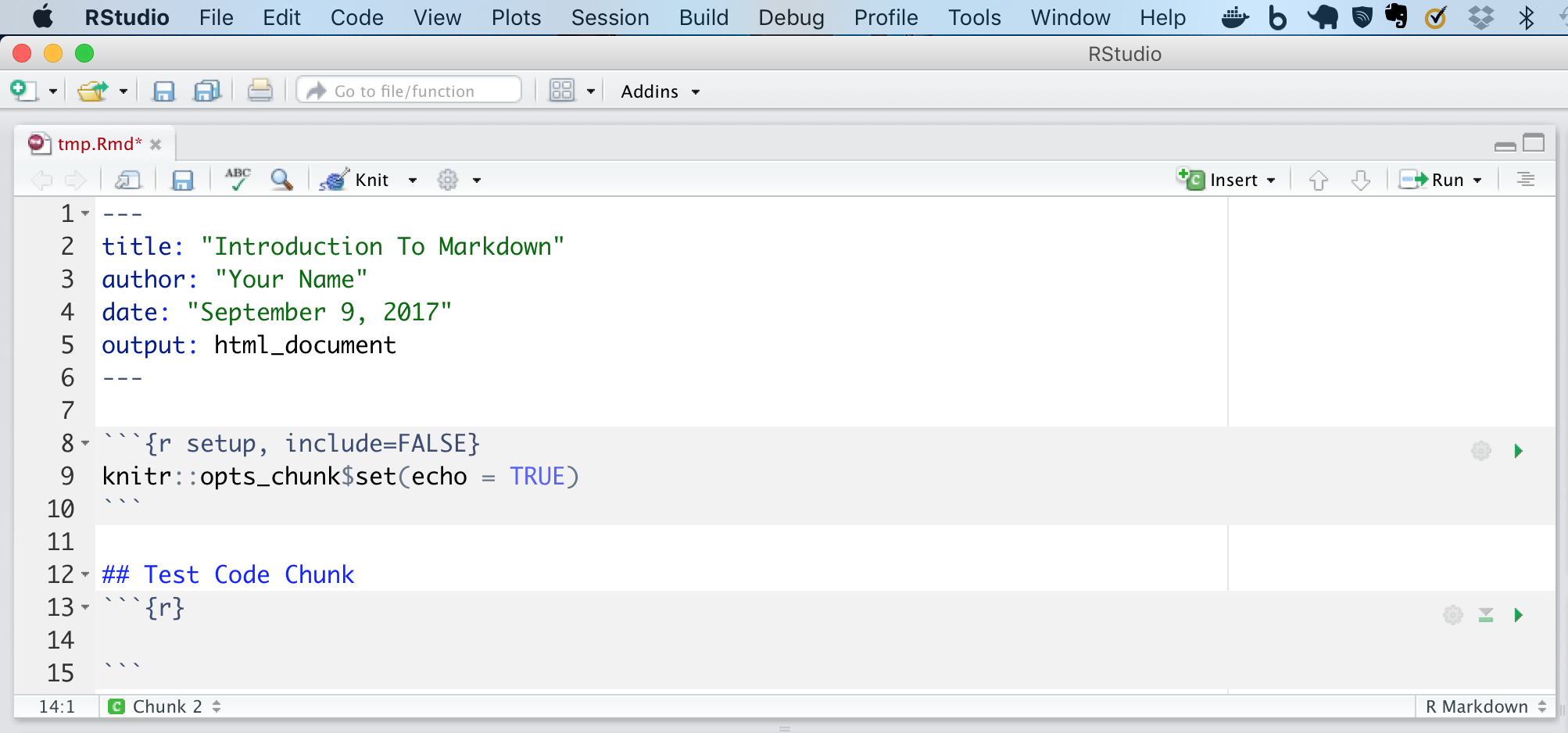Screen dimensions: 1568x733
Task: Click the New File icon
Action: 23,91
